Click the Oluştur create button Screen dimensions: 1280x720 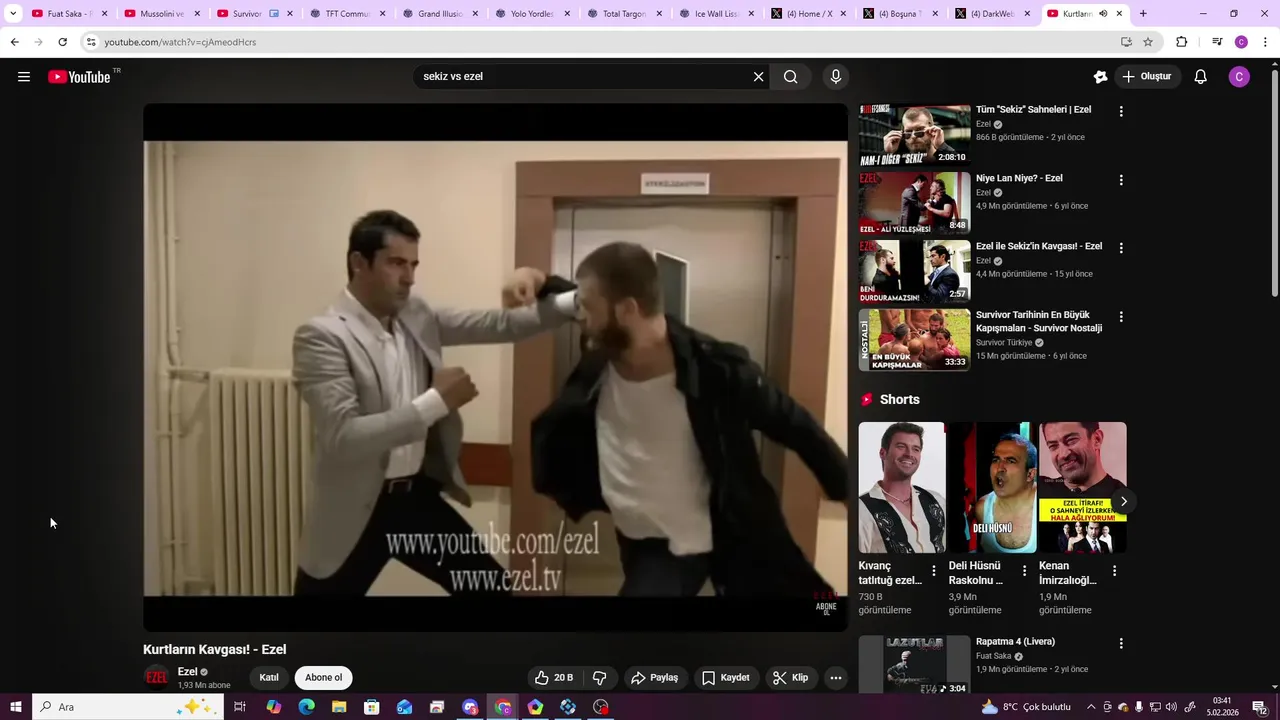tap(1146, 77)
